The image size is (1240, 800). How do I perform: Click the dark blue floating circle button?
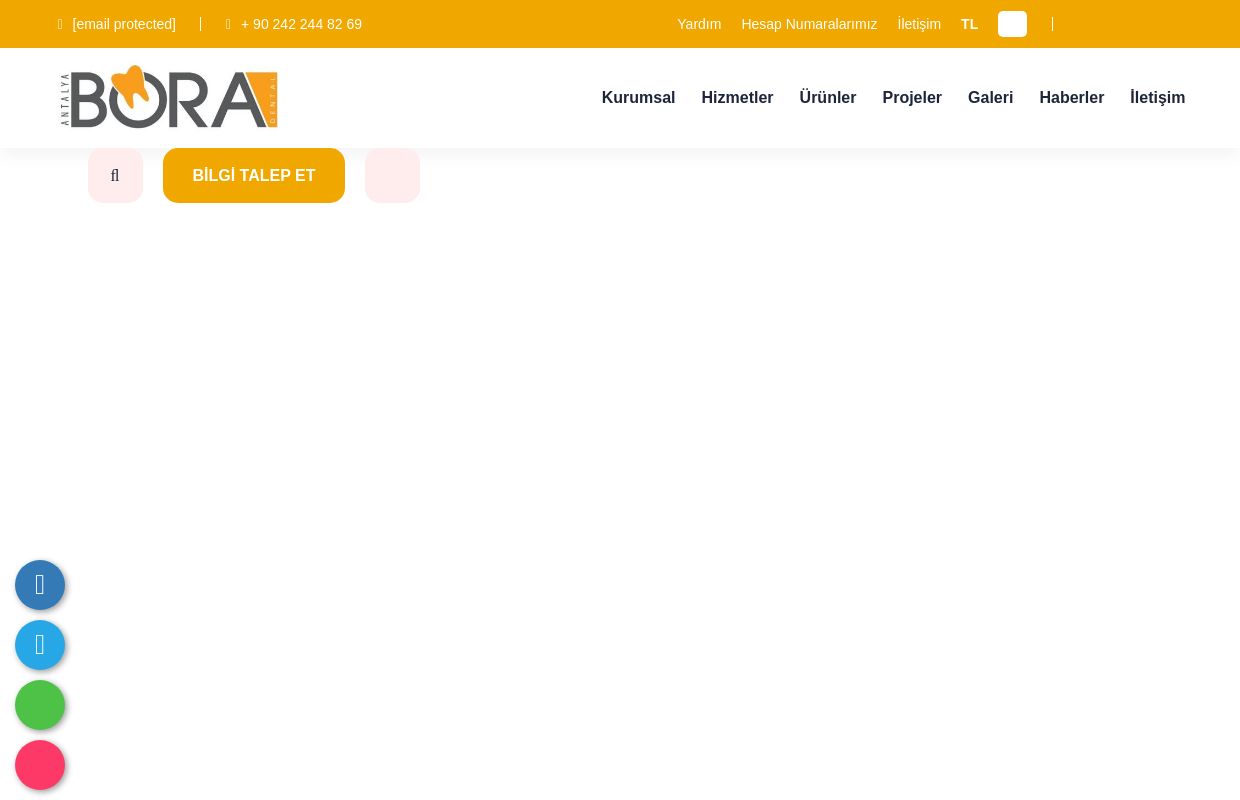pyautogui.click(x=40, y=585)
